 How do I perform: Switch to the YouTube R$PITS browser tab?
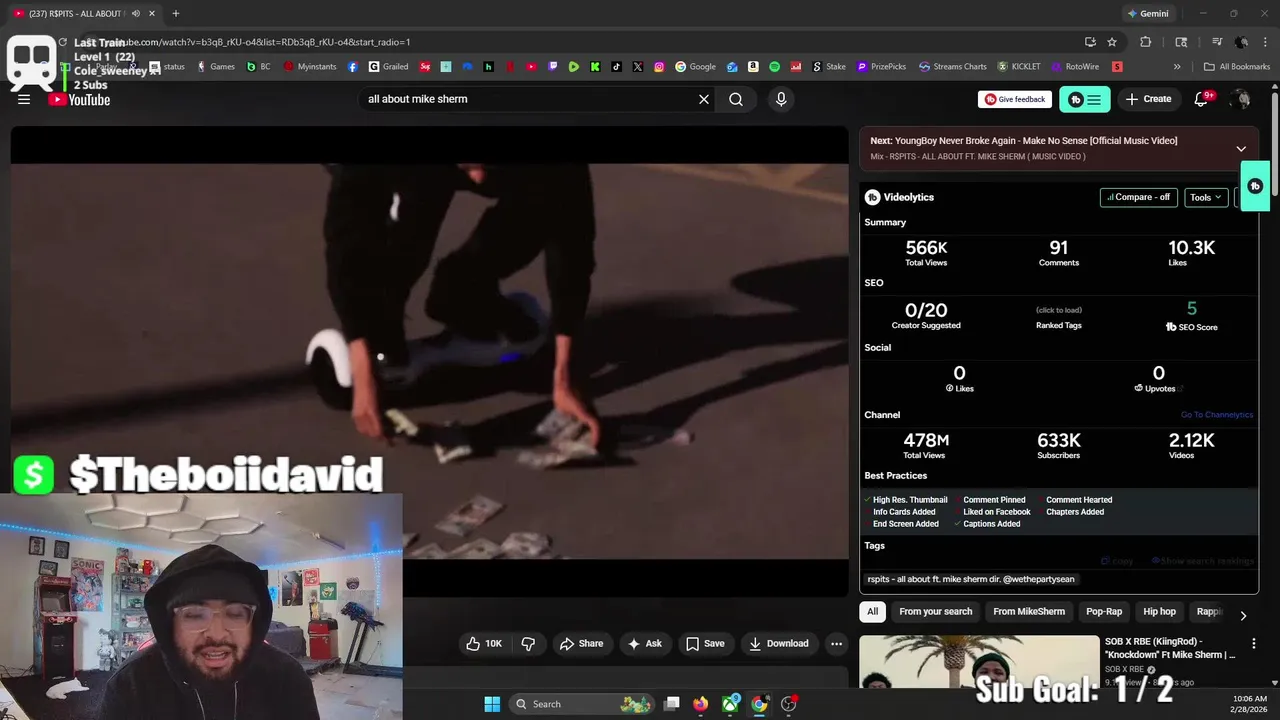(83, 14)
